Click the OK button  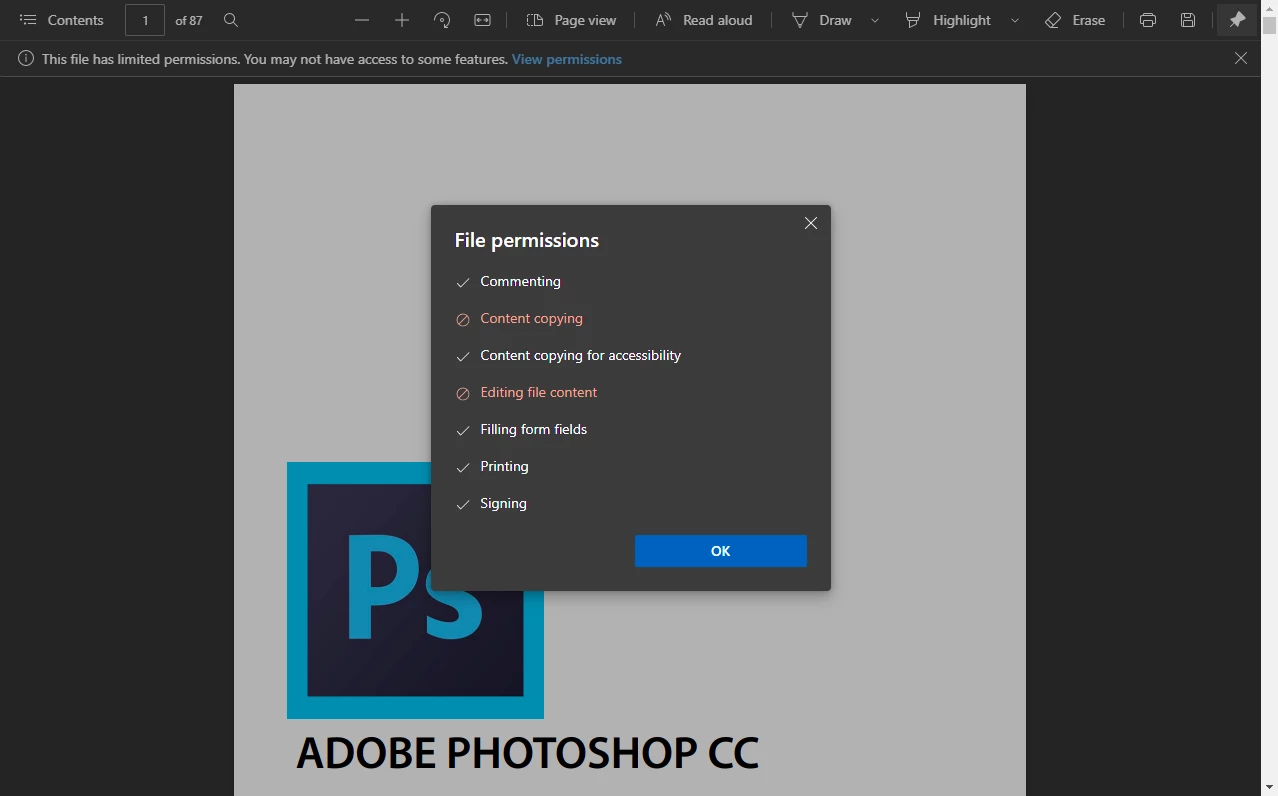click(x=720, y=551)
